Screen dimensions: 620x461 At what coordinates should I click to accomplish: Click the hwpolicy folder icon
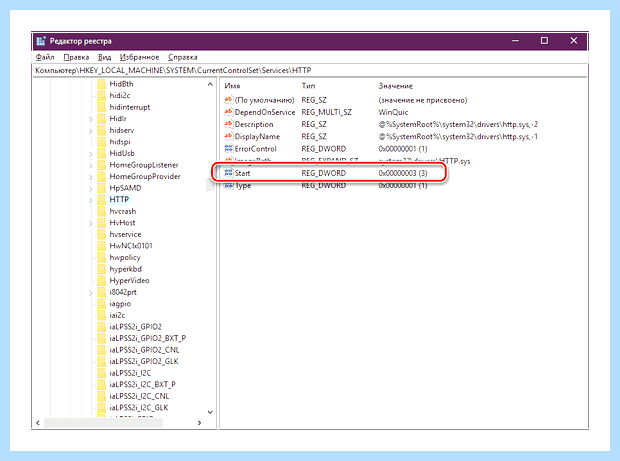[102, 257]
